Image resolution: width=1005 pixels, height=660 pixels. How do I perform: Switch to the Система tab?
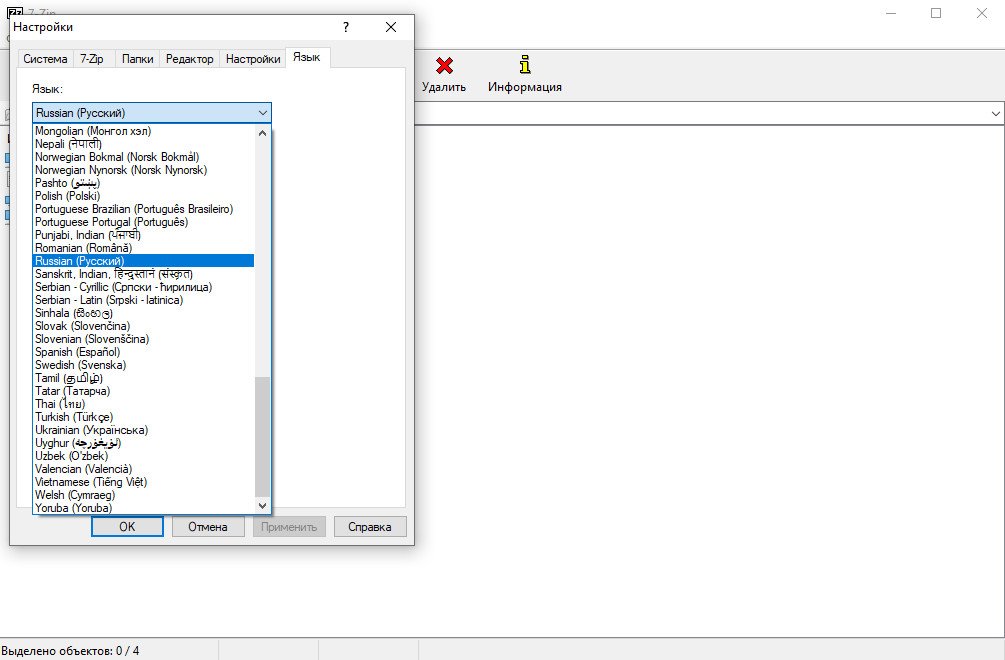(x=46, y=59)
